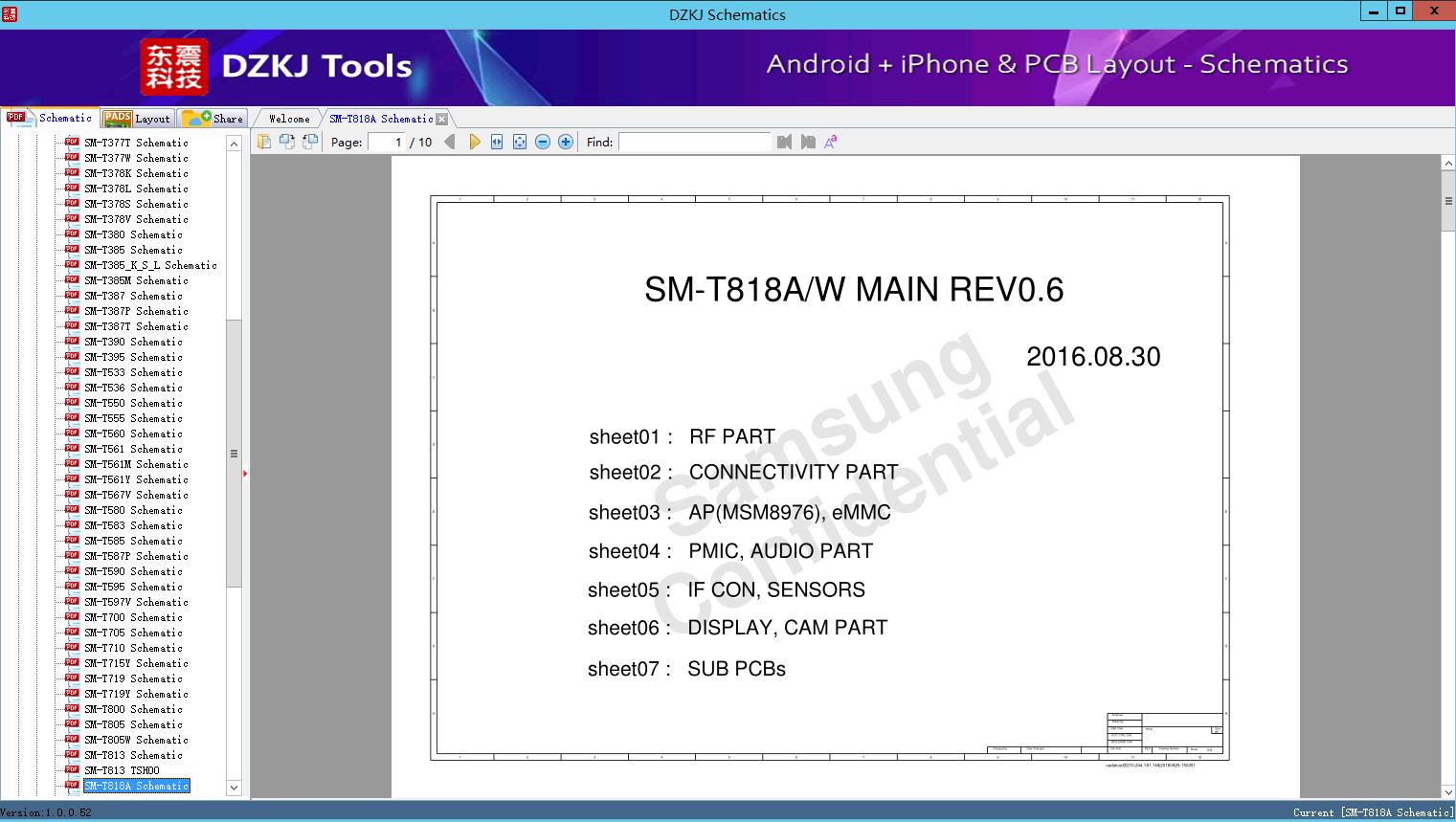Find the next search match

[808, 142]
